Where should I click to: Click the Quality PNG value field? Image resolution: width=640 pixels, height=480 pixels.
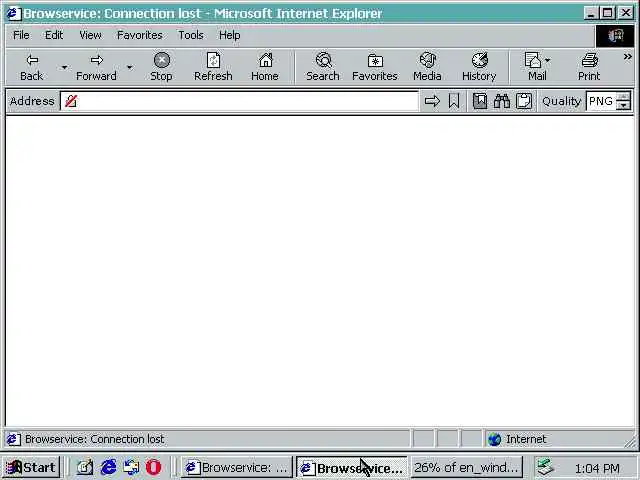pyautogui.click(x=601, y=101)
